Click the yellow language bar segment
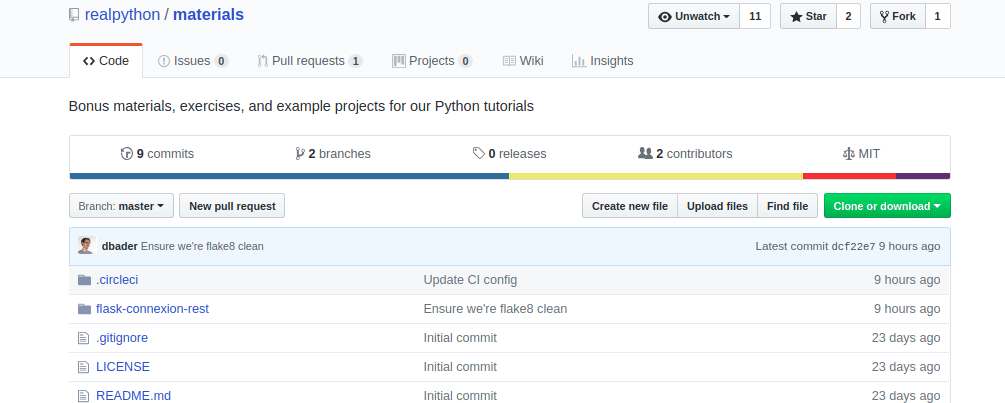Screen dimensions: 1005x403 pos(656,176)
